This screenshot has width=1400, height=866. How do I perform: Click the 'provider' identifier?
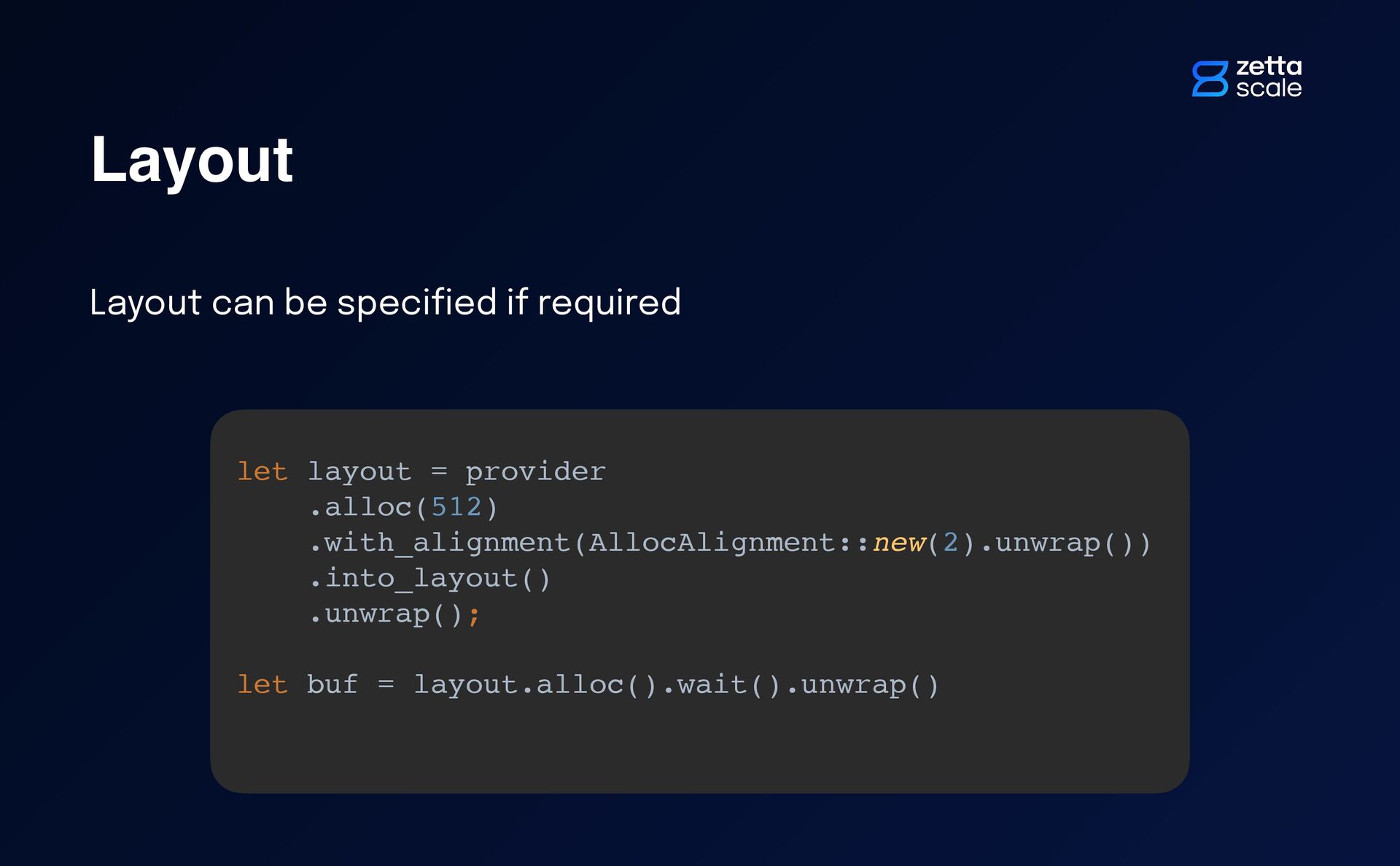coord(535,472)
